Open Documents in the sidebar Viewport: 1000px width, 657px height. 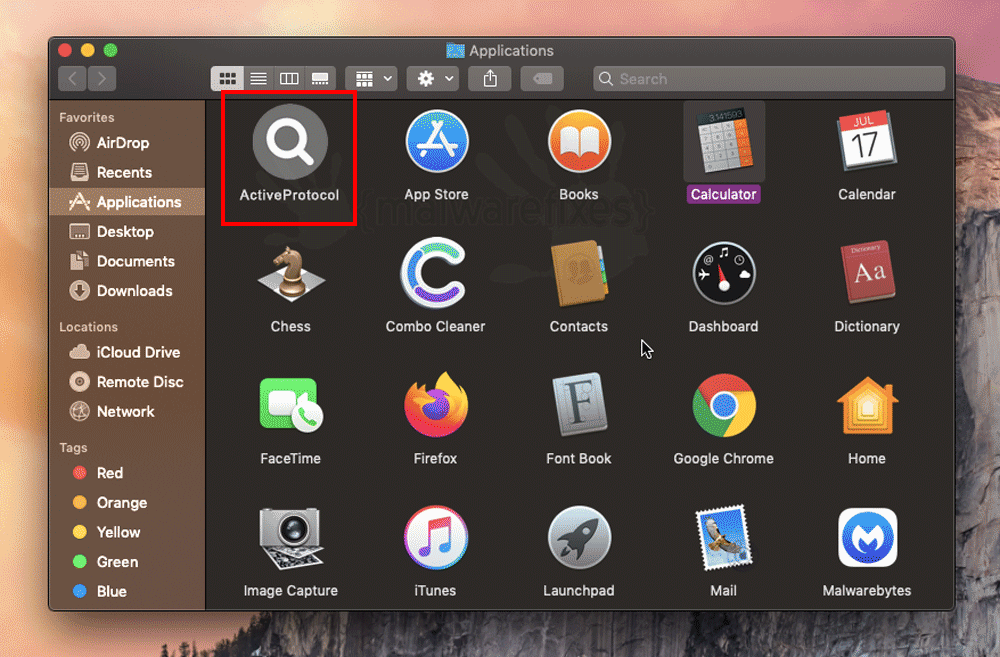point(128,261)
